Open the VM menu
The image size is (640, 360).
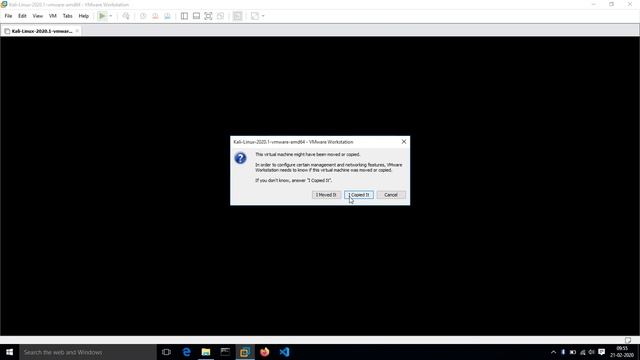(x=53, y=16)
